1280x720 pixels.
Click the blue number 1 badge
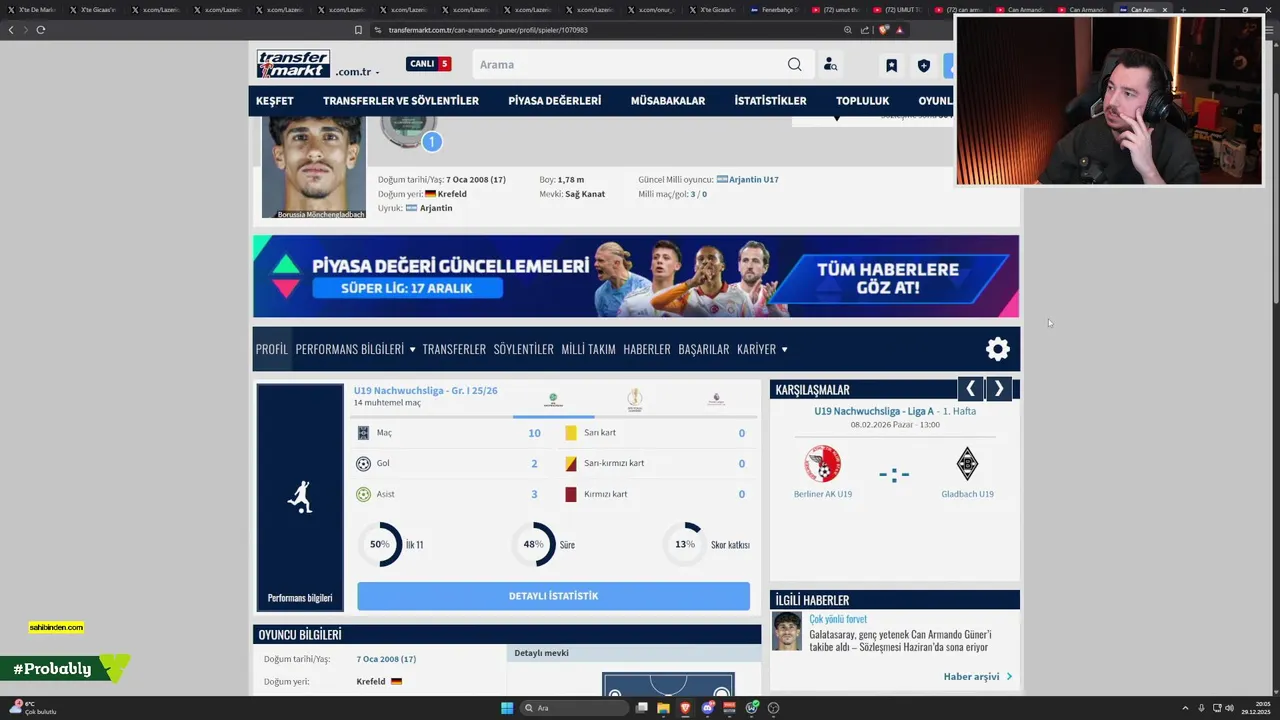[431, 142]
